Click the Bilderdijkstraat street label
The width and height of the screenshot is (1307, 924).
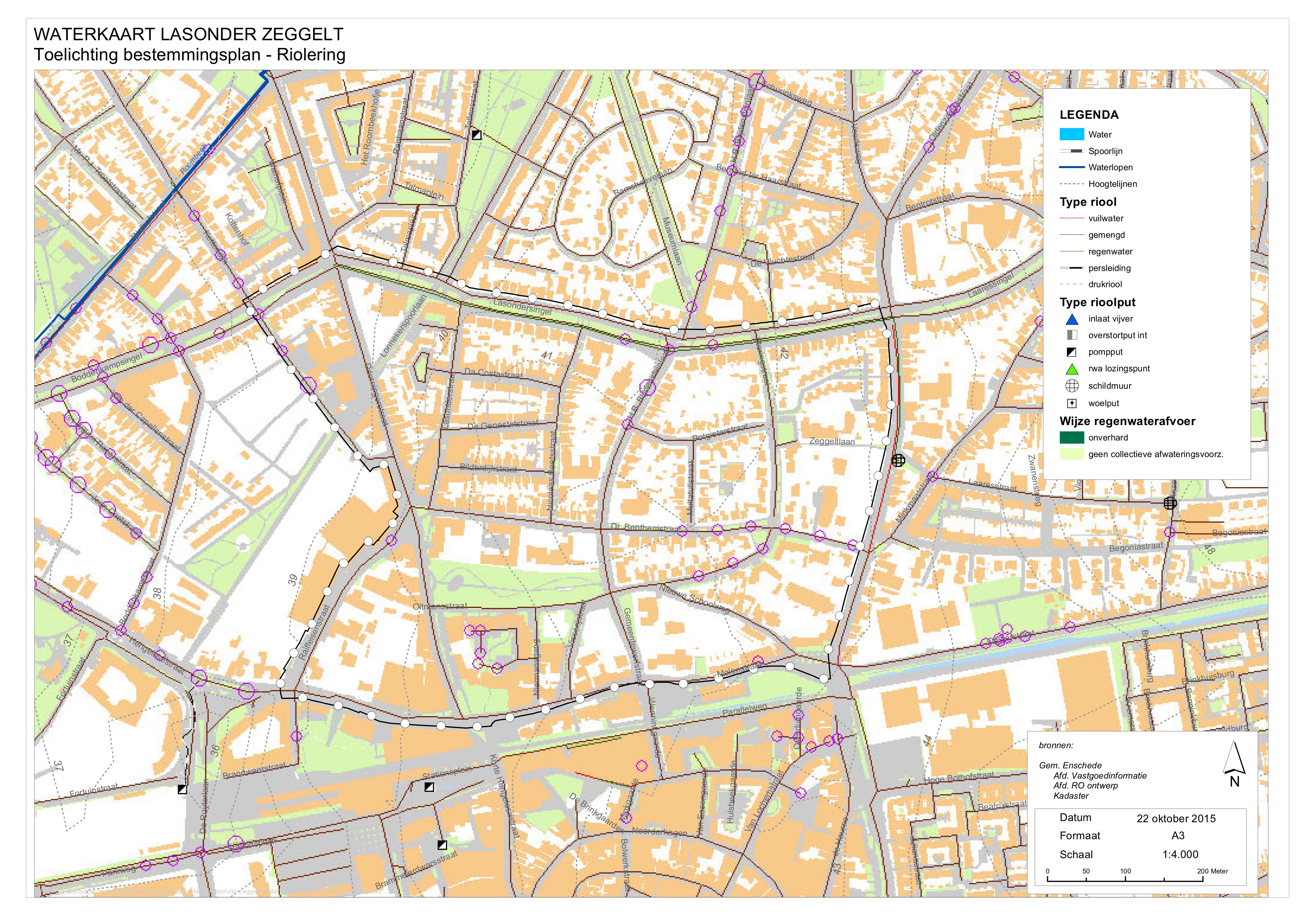488,468
